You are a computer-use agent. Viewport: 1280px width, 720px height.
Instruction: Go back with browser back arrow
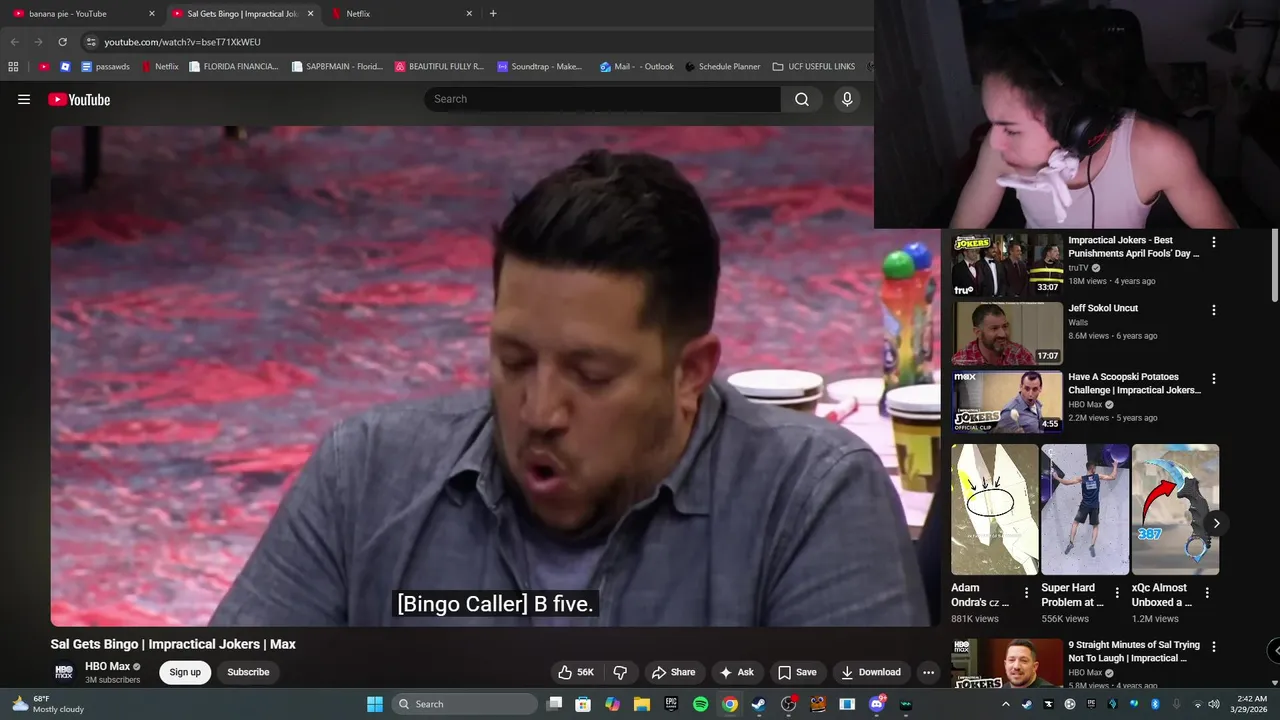pyautogui.click(x=14, y=42)
